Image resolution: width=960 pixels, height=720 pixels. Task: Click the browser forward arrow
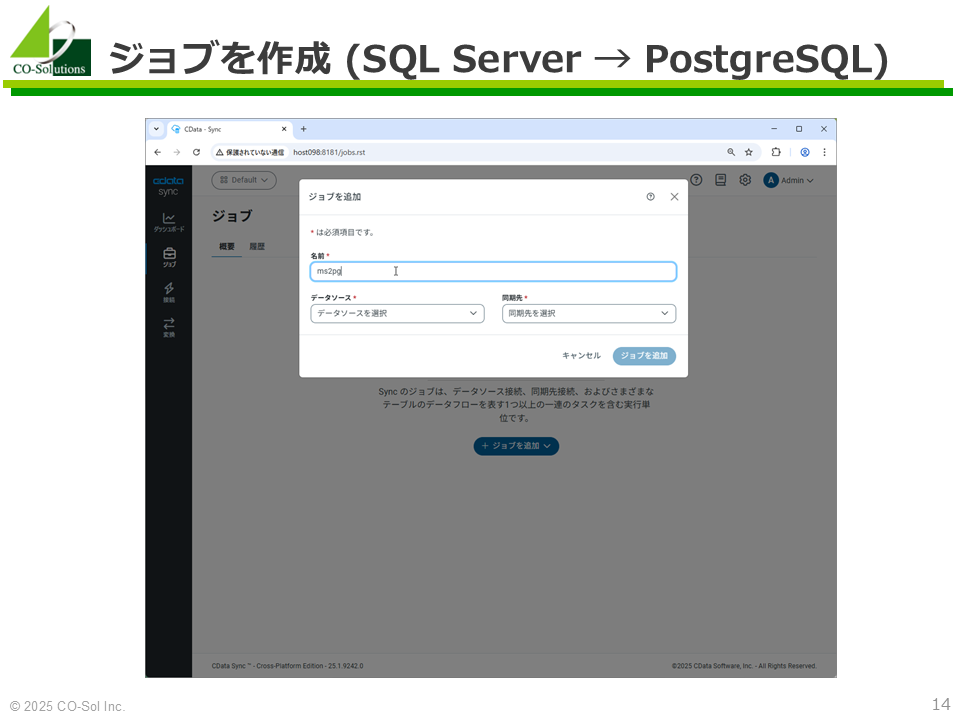[x=177, y=152]
